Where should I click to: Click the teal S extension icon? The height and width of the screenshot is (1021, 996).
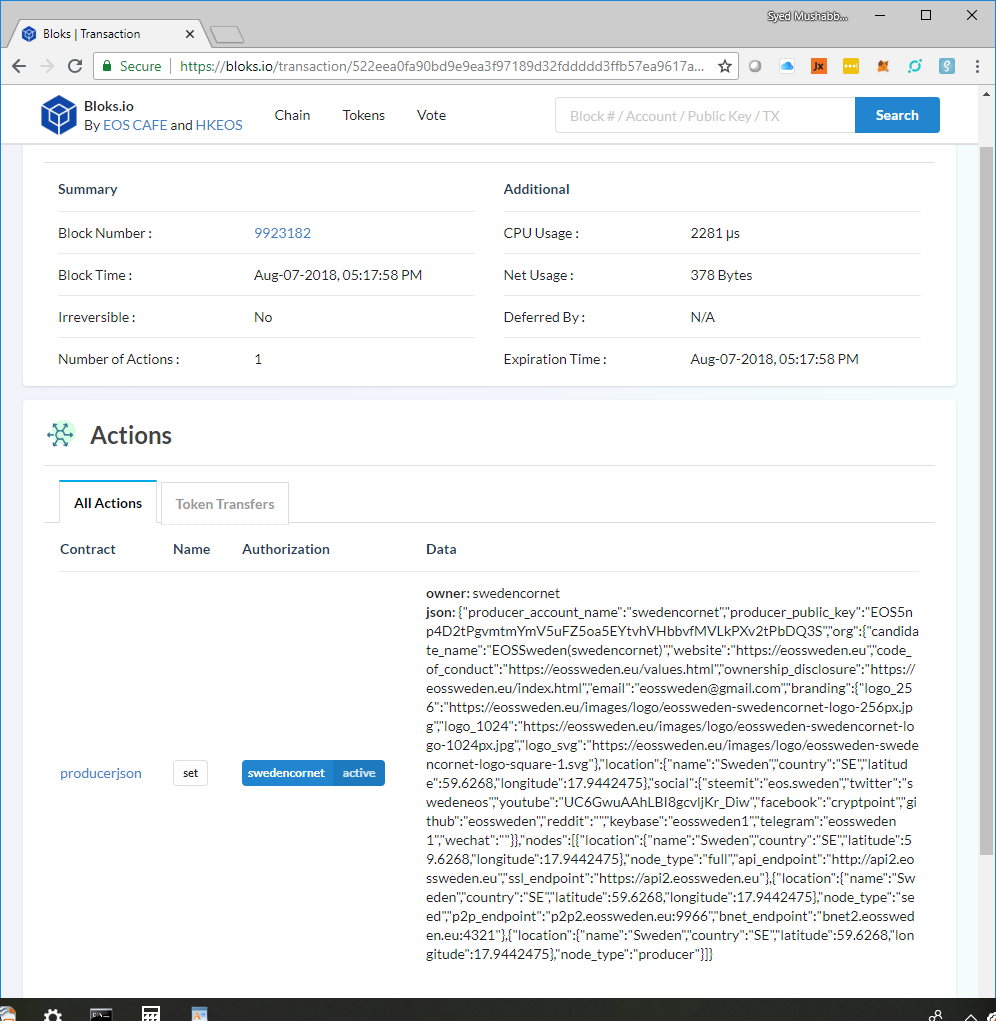pos(947,66)
